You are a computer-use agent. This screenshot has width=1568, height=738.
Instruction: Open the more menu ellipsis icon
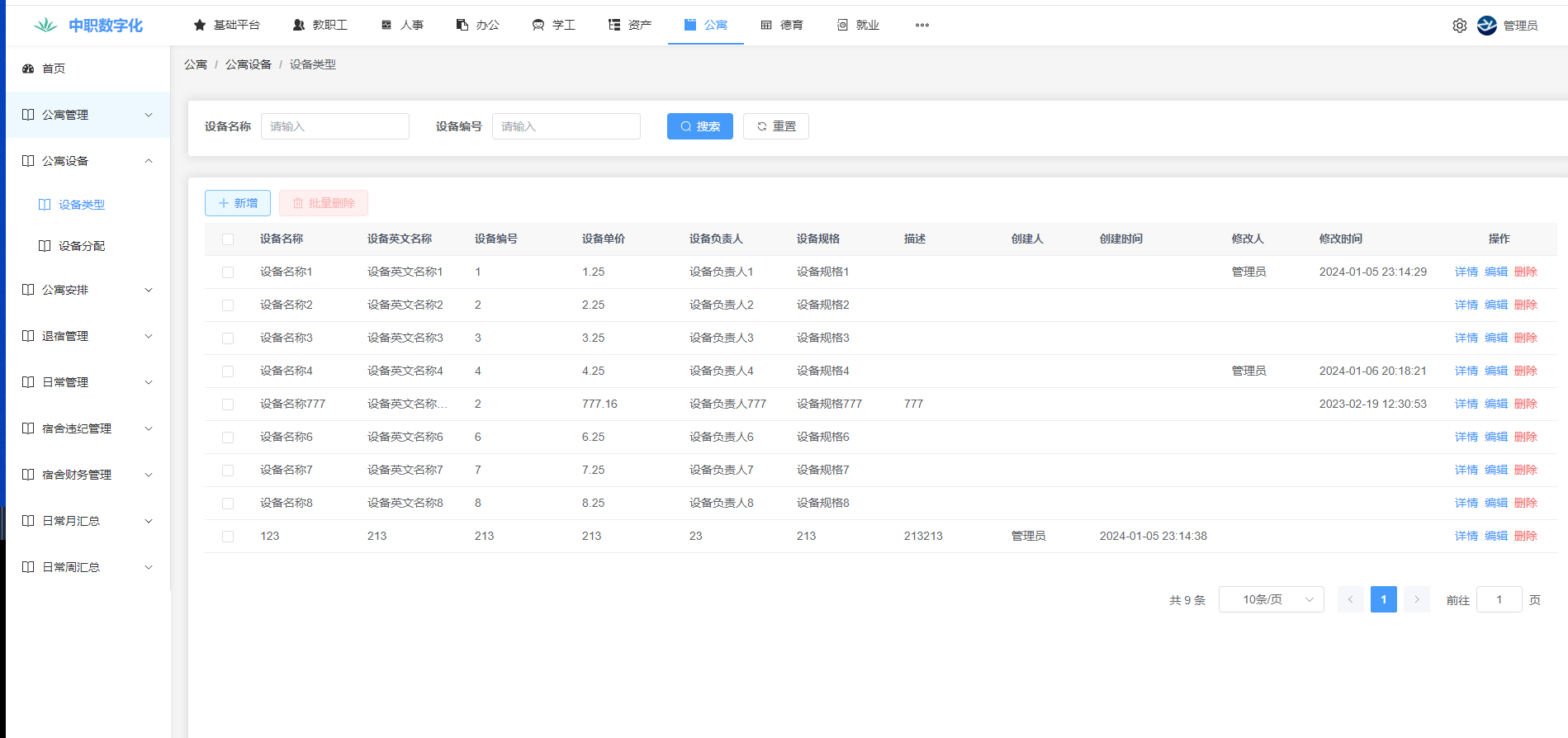point(921,26)
